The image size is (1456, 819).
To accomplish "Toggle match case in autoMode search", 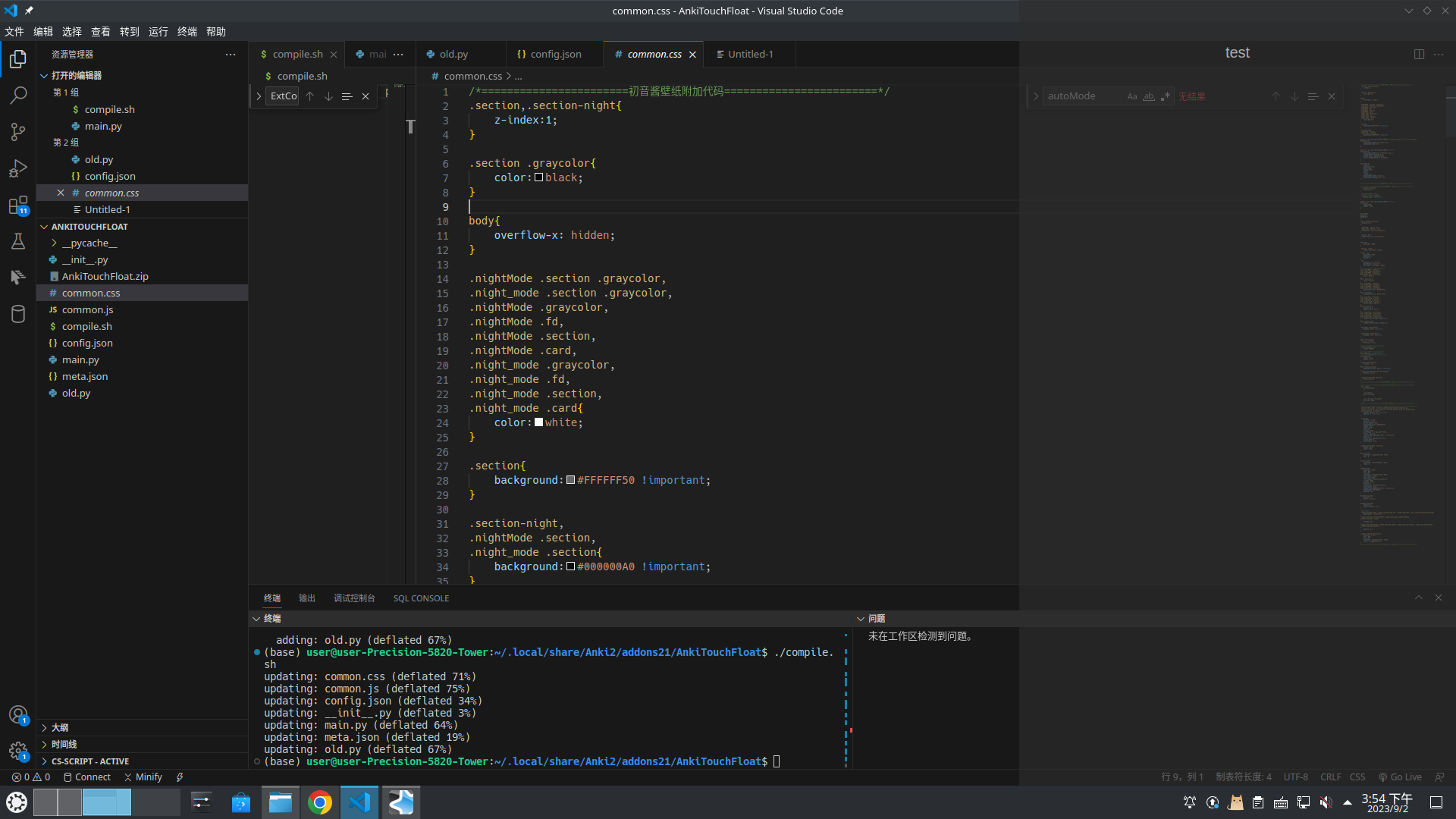I will coord(1132,96).
